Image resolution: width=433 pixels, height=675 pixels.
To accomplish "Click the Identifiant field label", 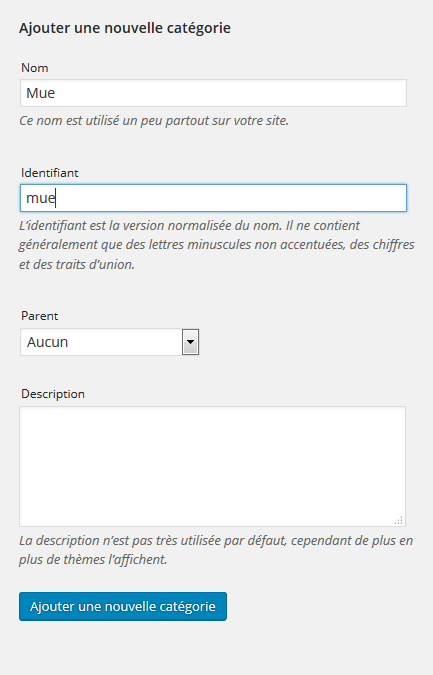I will (x=50, y=173).
